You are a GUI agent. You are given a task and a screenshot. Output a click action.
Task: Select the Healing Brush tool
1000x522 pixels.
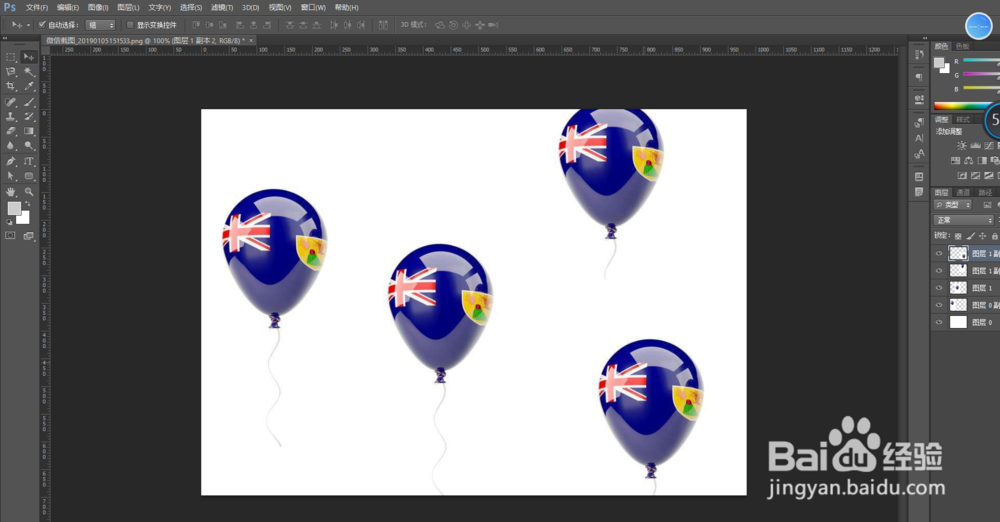point(11,101)
